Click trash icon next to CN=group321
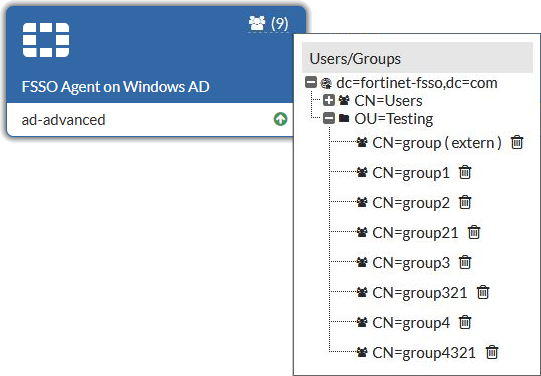The width and height of the screenshot is (541, 376). [483, 292]
